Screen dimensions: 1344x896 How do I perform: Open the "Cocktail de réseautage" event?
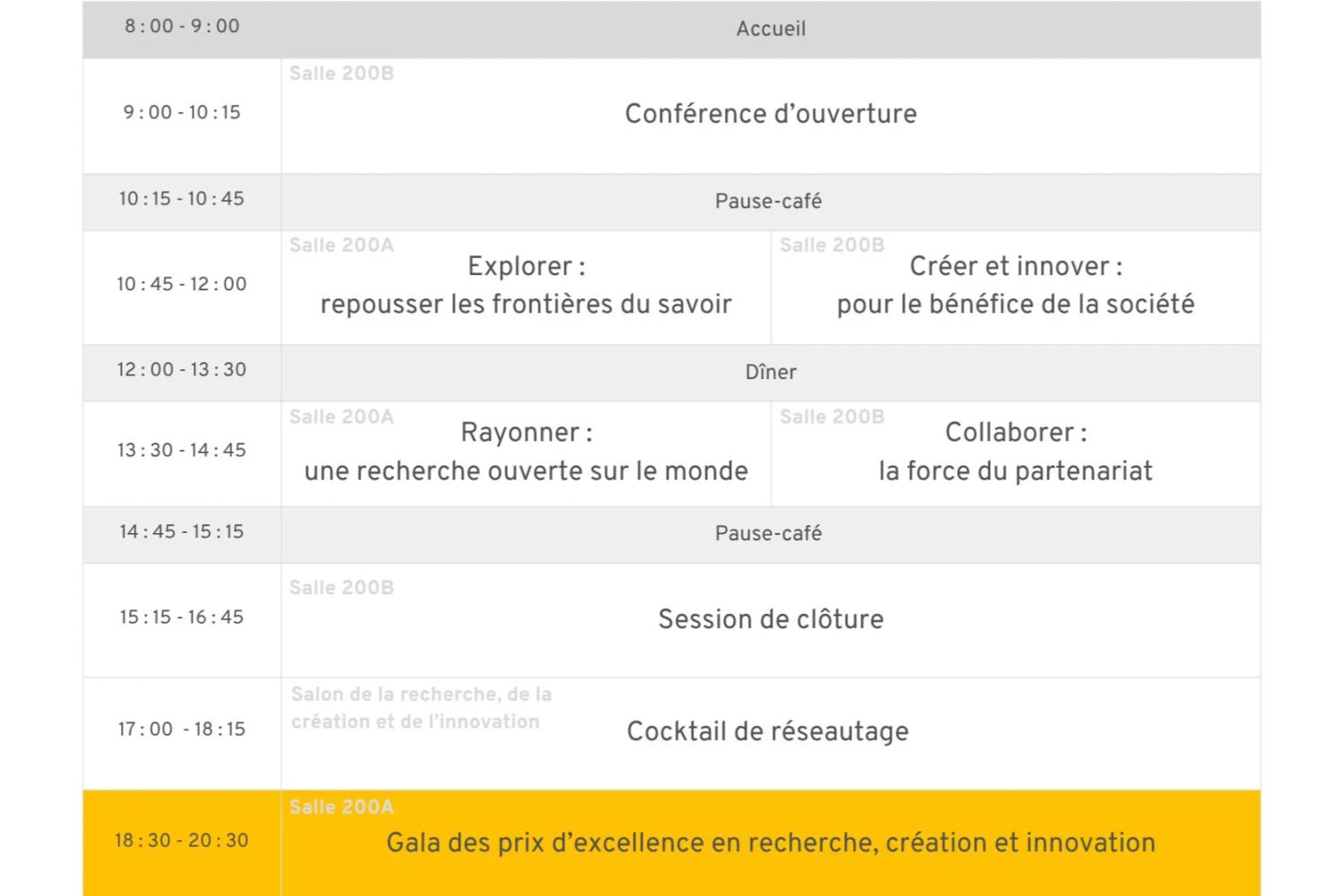(x=767, y=731)
